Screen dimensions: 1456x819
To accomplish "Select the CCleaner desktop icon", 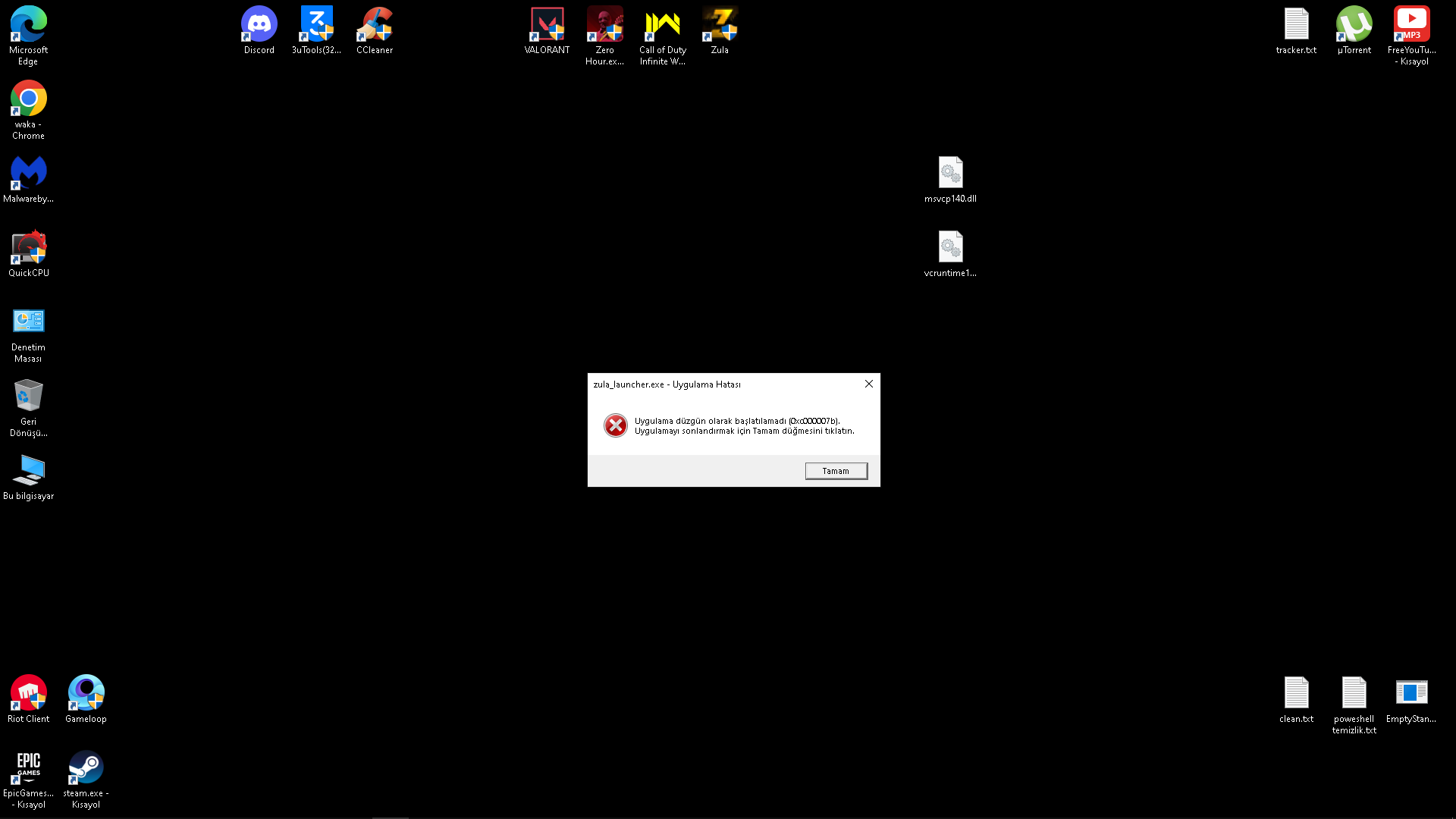I will [375, 25].
